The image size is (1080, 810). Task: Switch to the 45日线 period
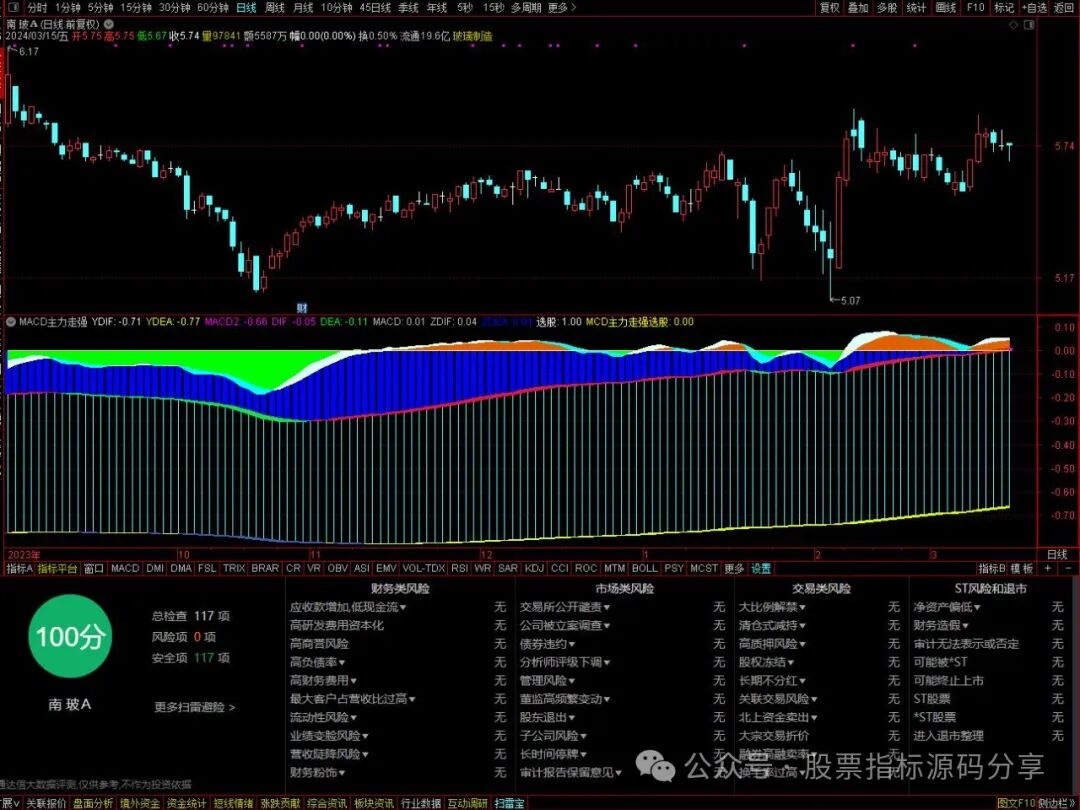point(375,8)
